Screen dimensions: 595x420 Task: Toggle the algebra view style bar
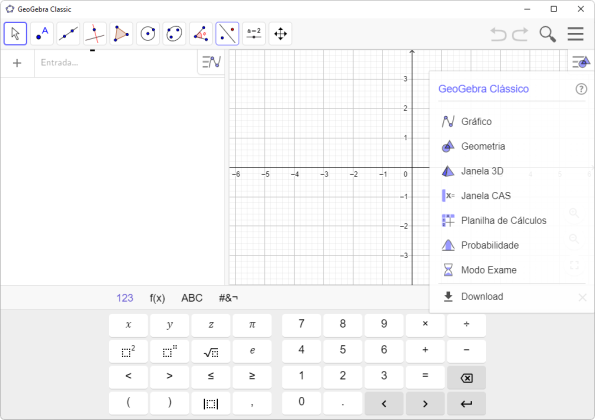click(x=211, y=62)
